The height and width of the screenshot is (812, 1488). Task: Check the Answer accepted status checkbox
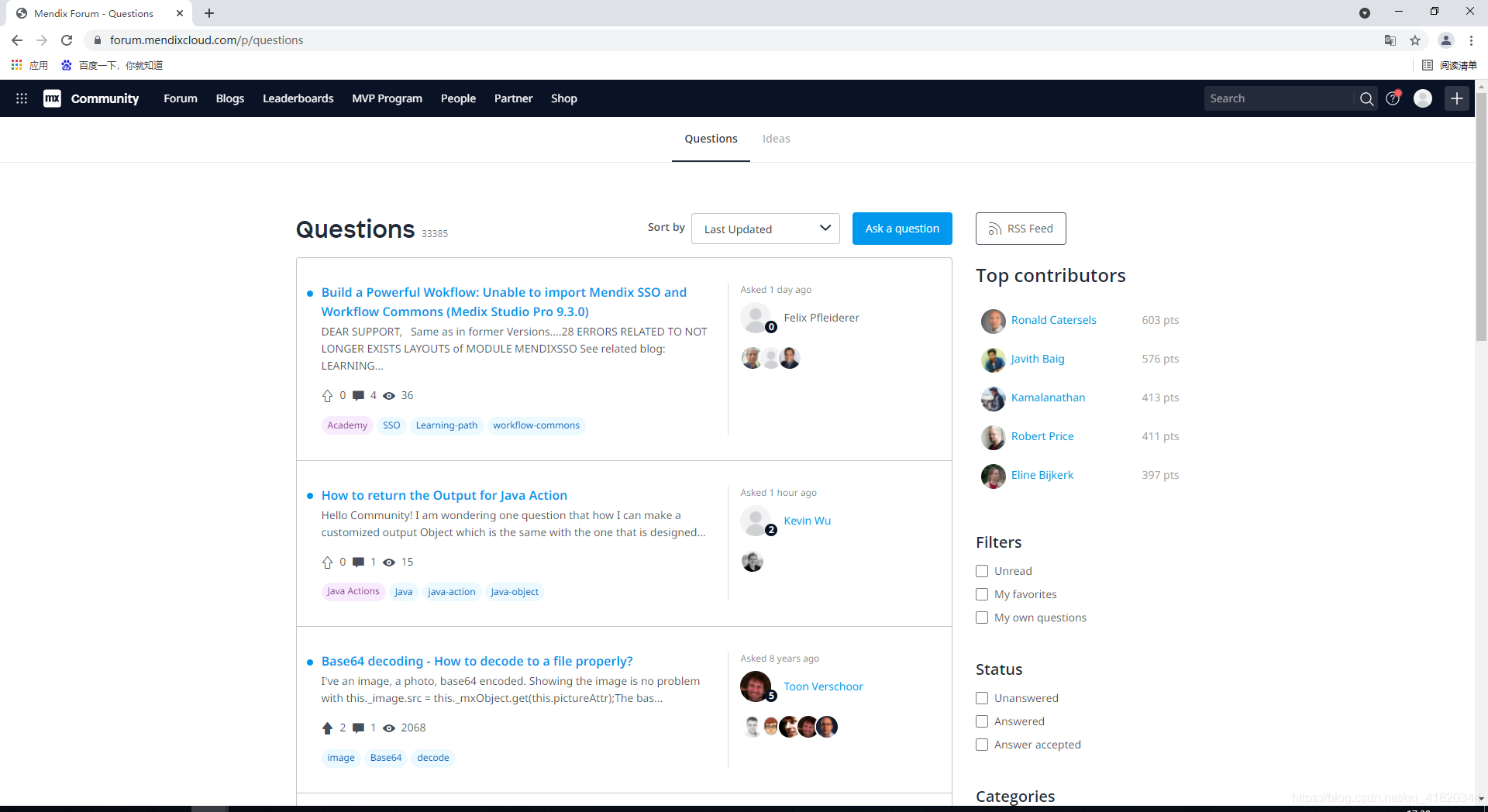tap(982, 745)
